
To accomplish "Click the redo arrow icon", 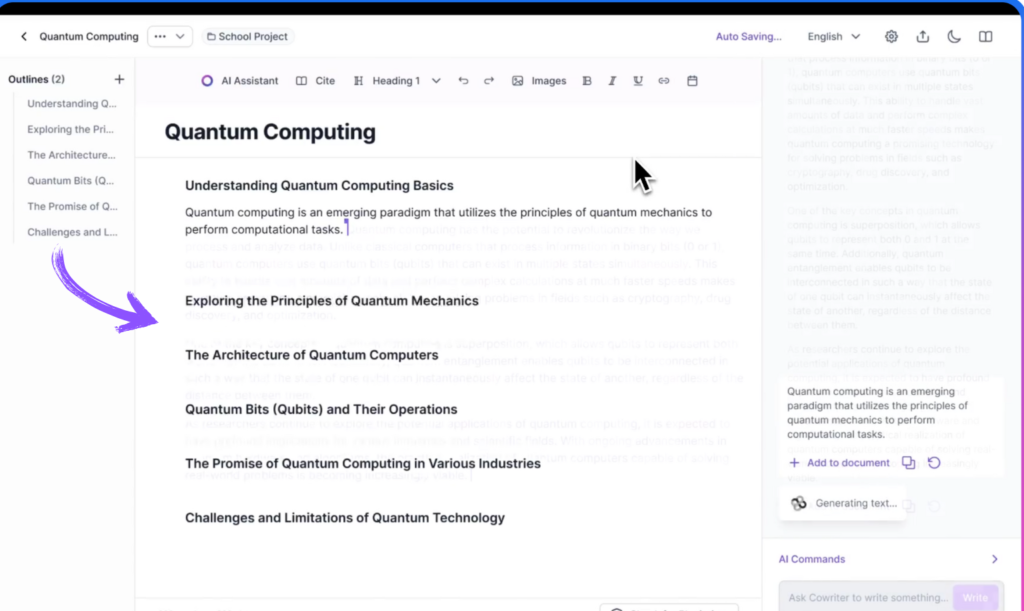I will pyautogui.click(x=488, y=81).
